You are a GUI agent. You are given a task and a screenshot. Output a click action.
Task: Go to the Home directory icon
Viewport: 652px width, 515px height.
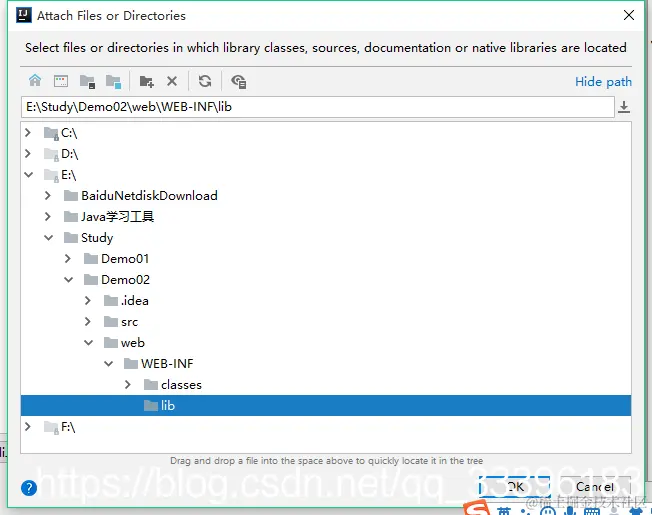35,81
